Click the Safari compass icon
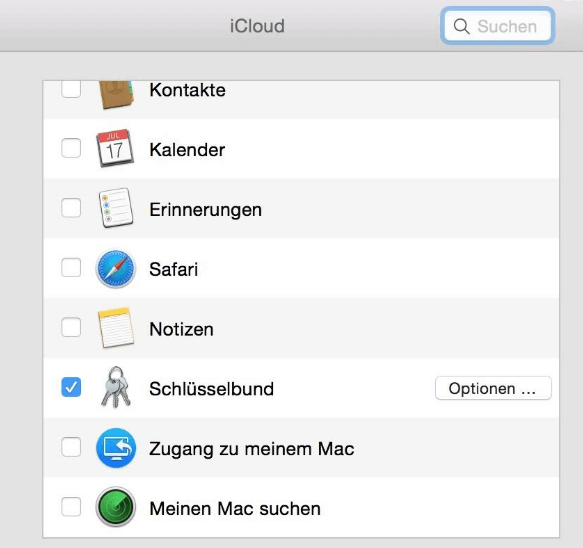This screenshot has height=548, width=583. coord(116,268)
